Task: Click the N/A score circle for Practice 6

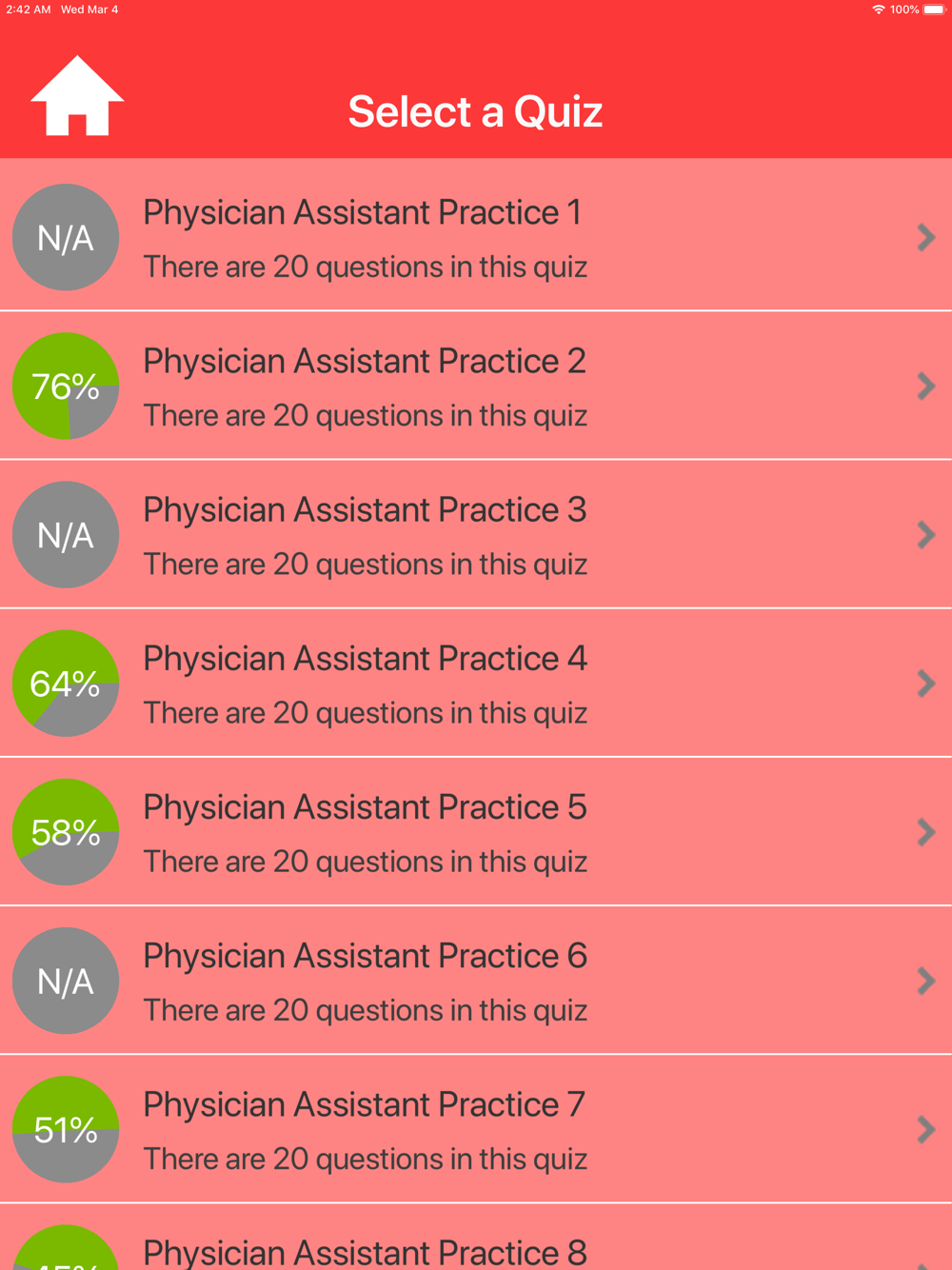Action: 66,981
